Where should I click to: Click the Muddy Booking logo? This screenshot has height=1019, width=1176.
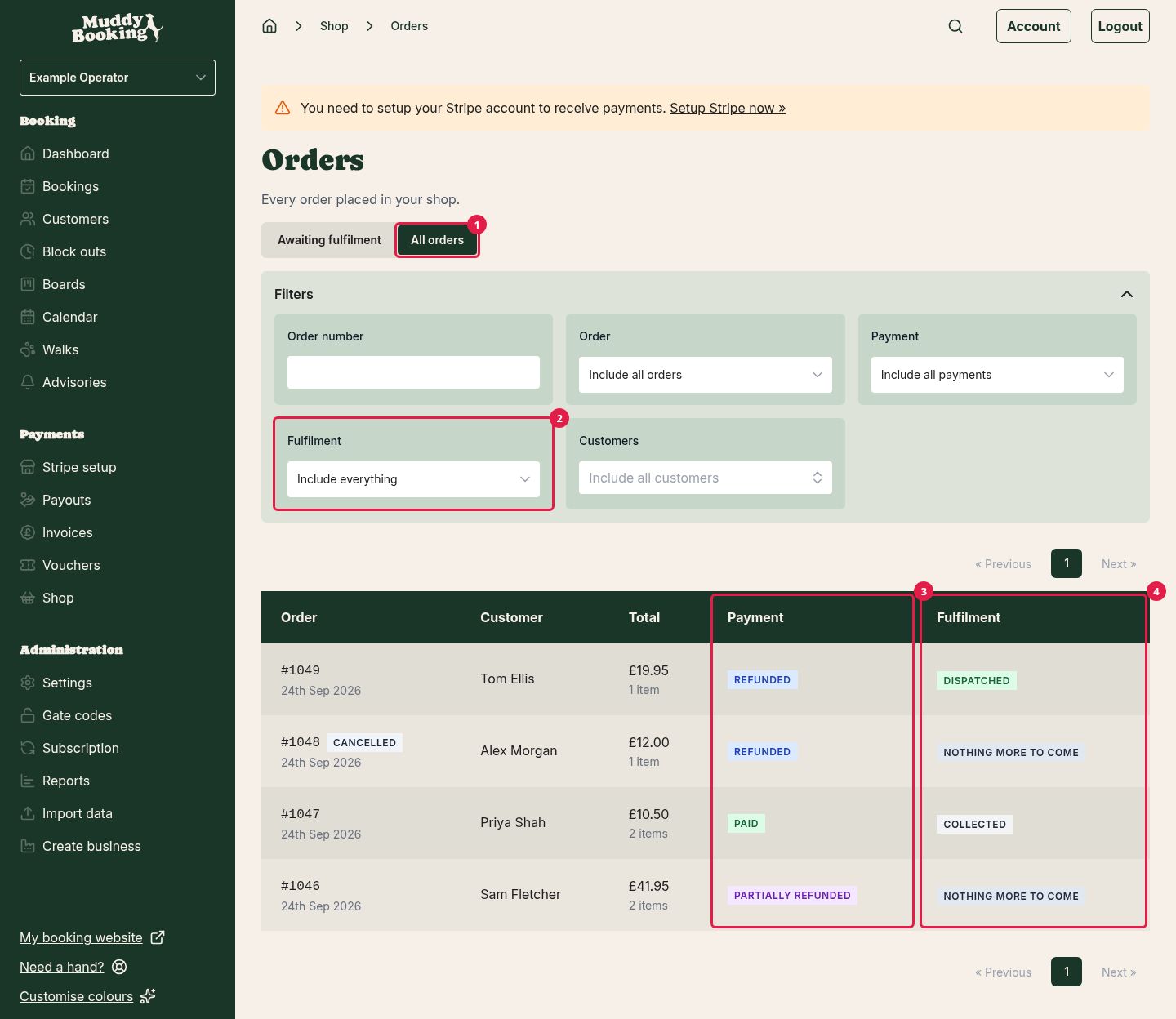tap(118, 28)
